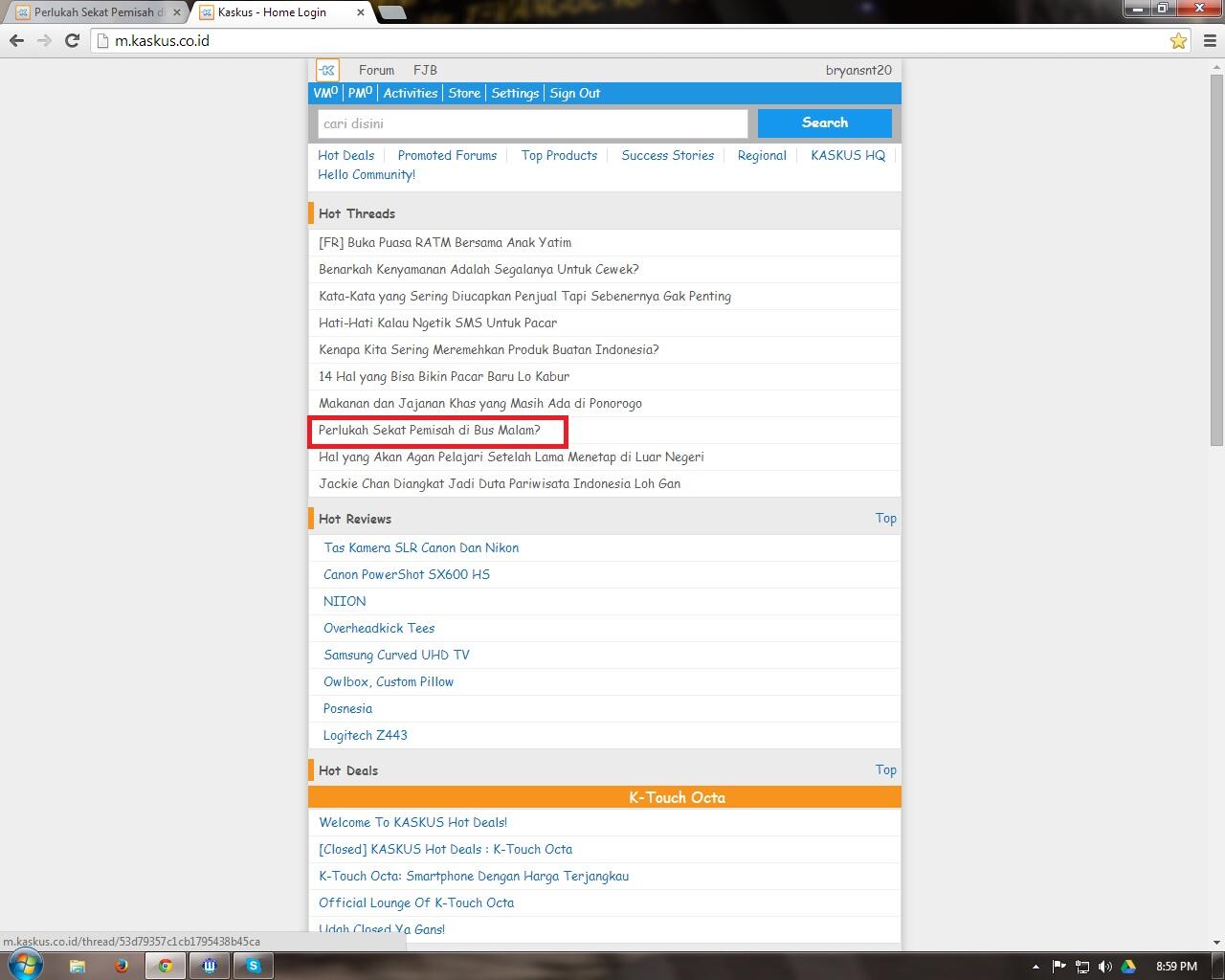
Task: Open thread 'Perlukah Sekat Pemisah di Bus Malam?'
Action: 430,430
